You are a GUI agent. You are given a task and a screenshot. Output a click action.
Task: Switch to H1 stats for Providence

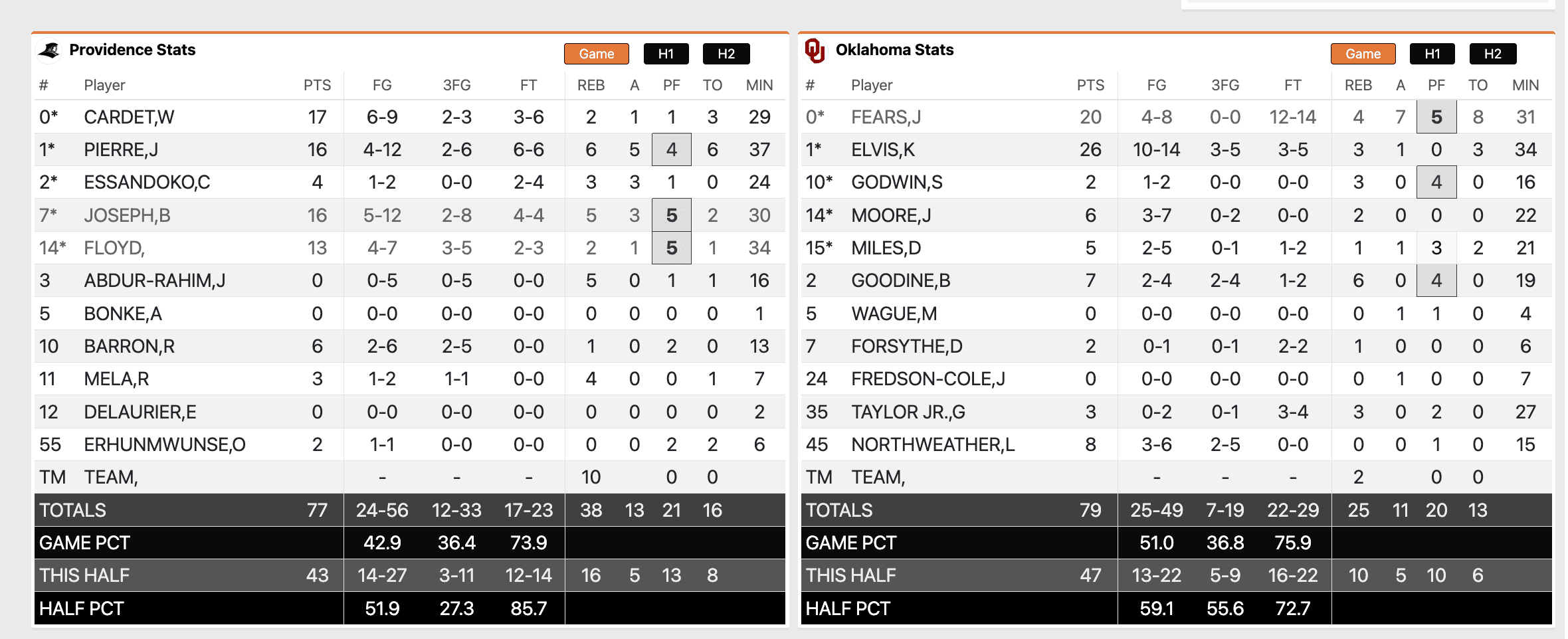[x=666, y=54]
